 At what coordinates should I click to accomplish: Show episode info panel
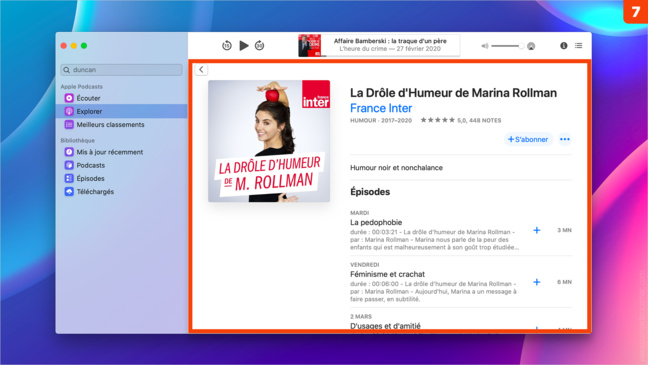tap(564, 45)
